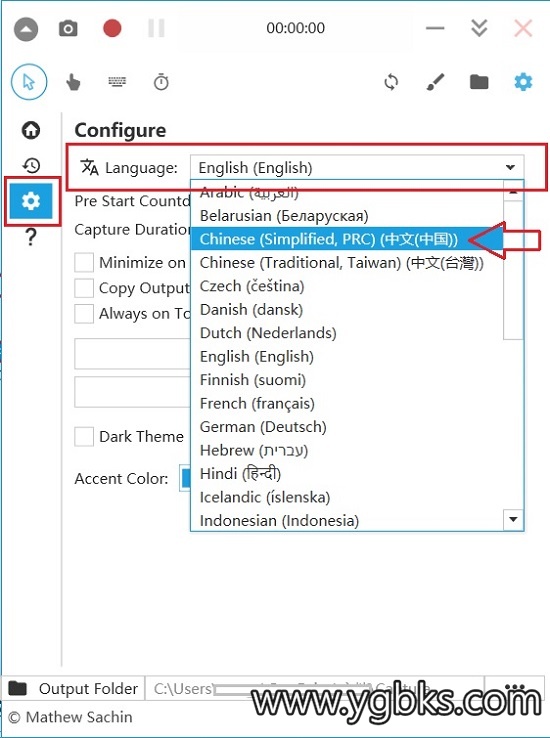This screenshot has height=738, width=550.
Task: Check the Always on Top option
Action: click(x=84, y=313)
